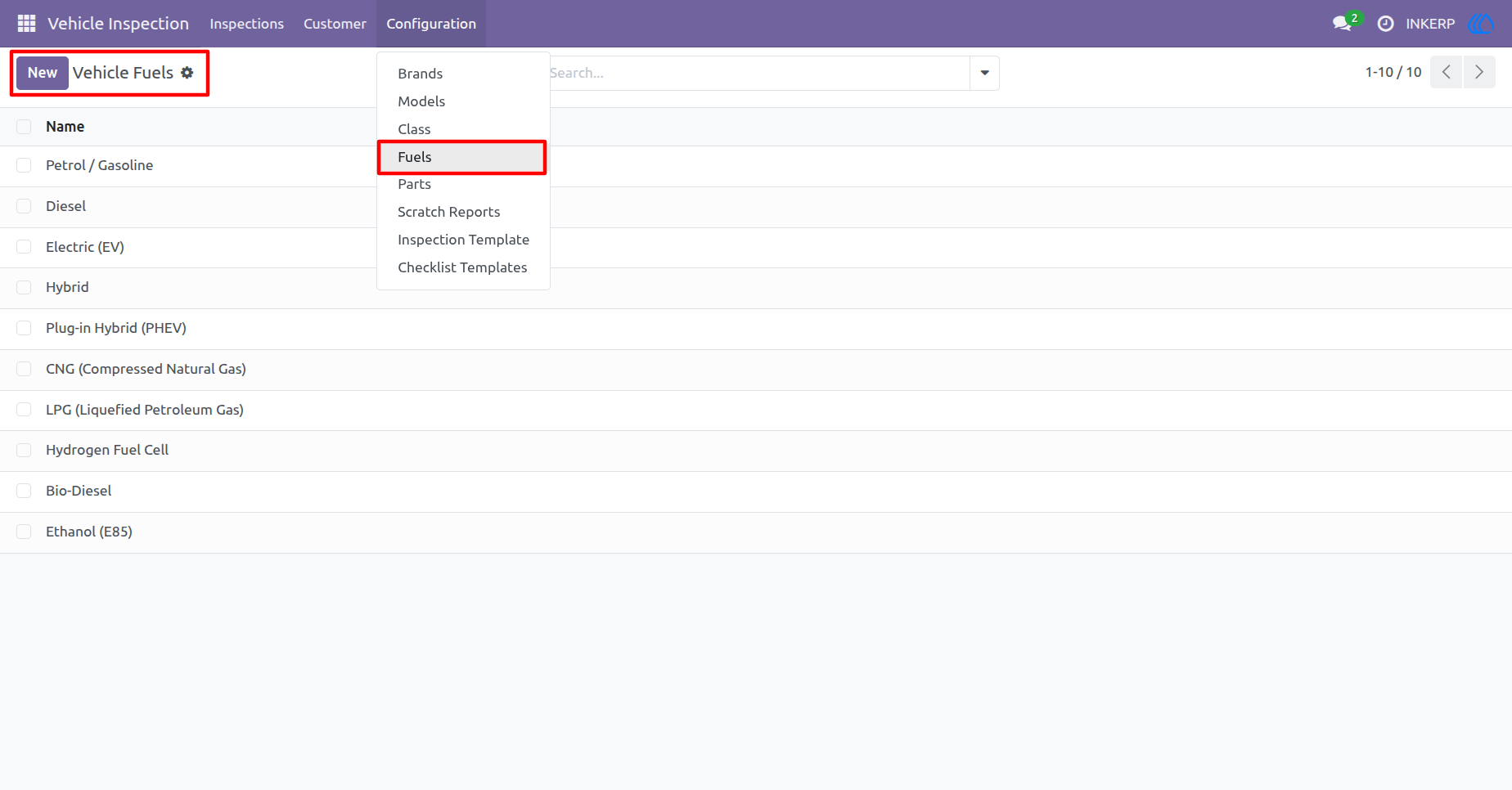Tick the Hydrogen Fuel Cell checkbox

coord(24,450)
